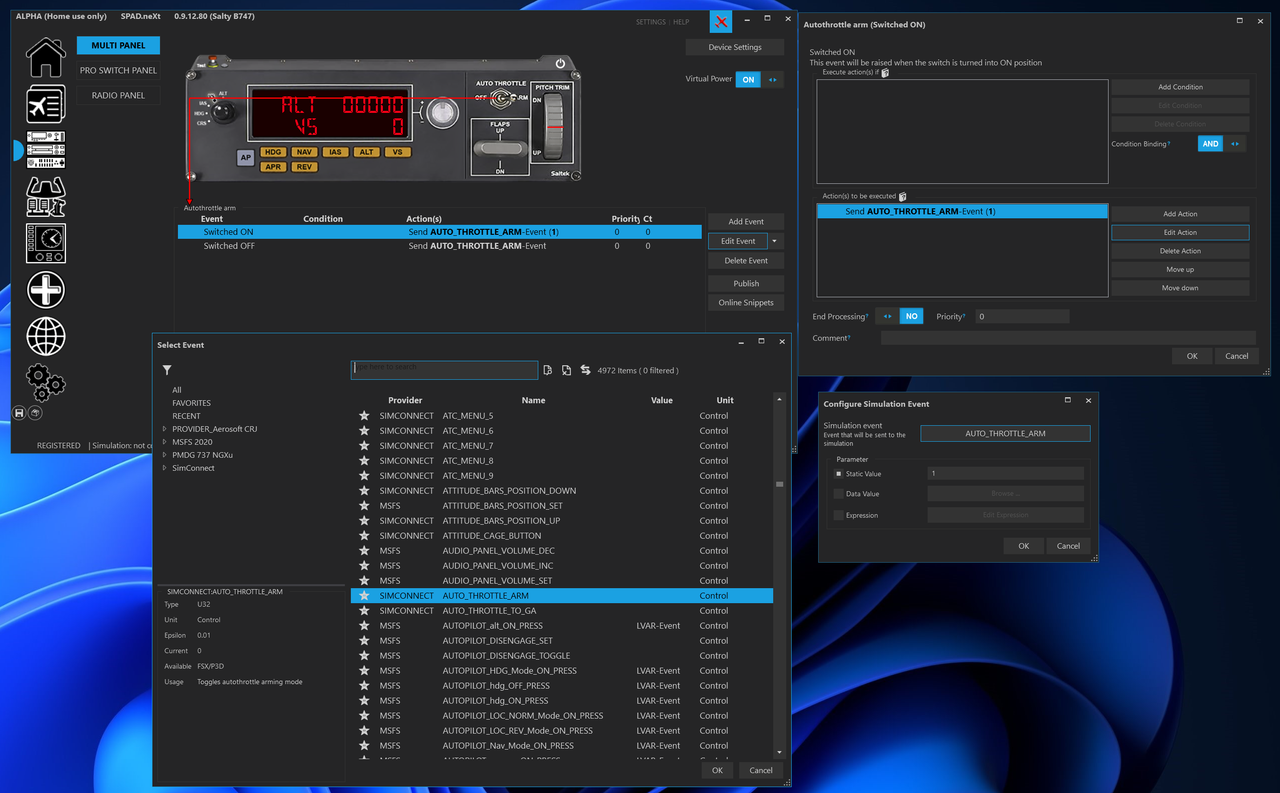
Task: Click the swap arrows icon near item count
Action: tap(586, 370)
